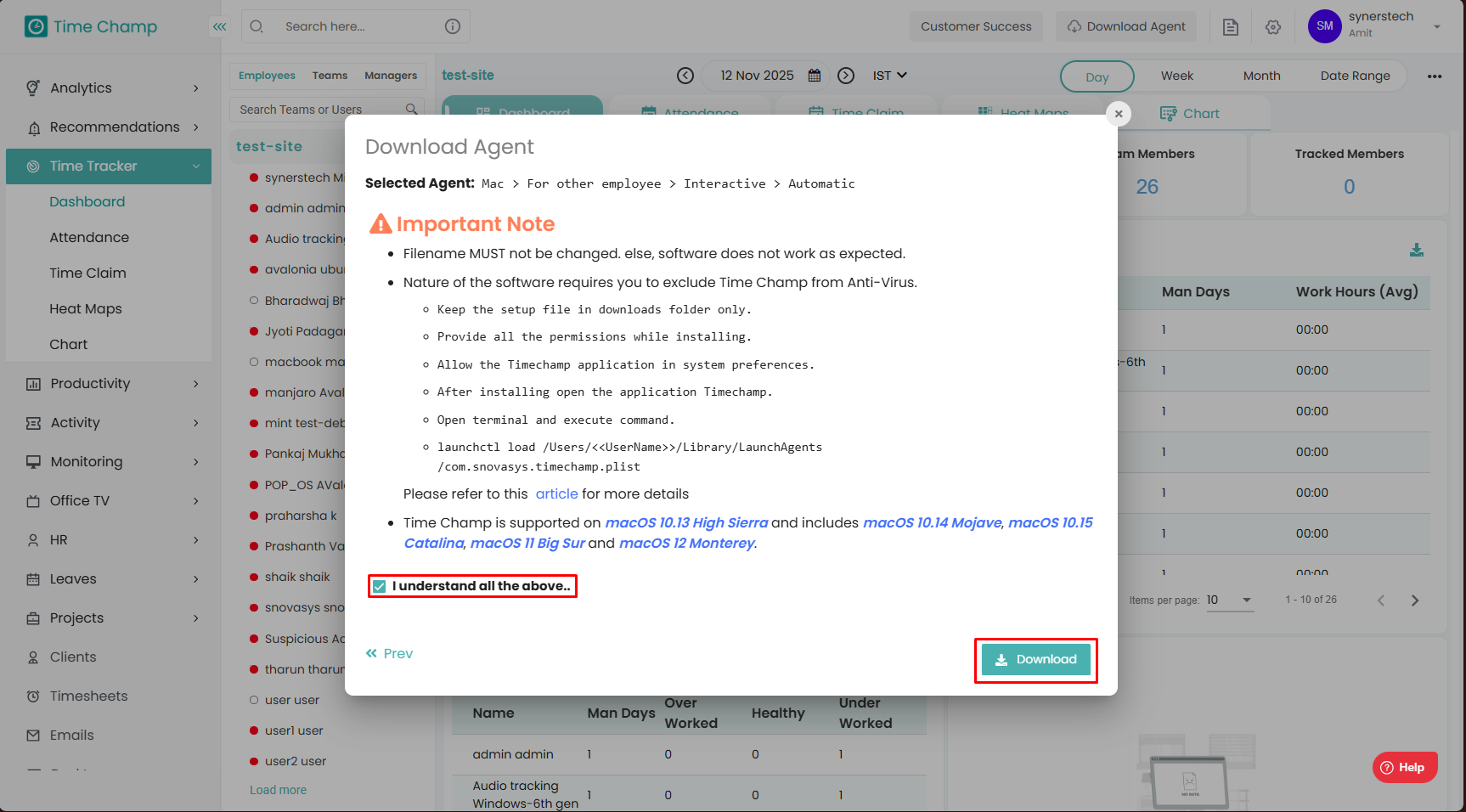Click the SM user avatar
The width and height of the screenshot is (1466, 812).
(x=1325, y=26)
